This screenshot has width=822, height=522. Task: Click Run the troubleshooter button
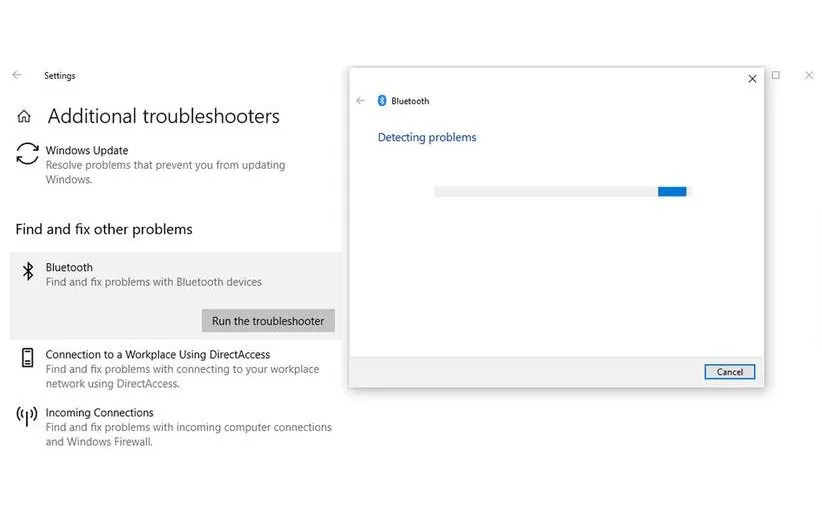(x=268, y=321)
